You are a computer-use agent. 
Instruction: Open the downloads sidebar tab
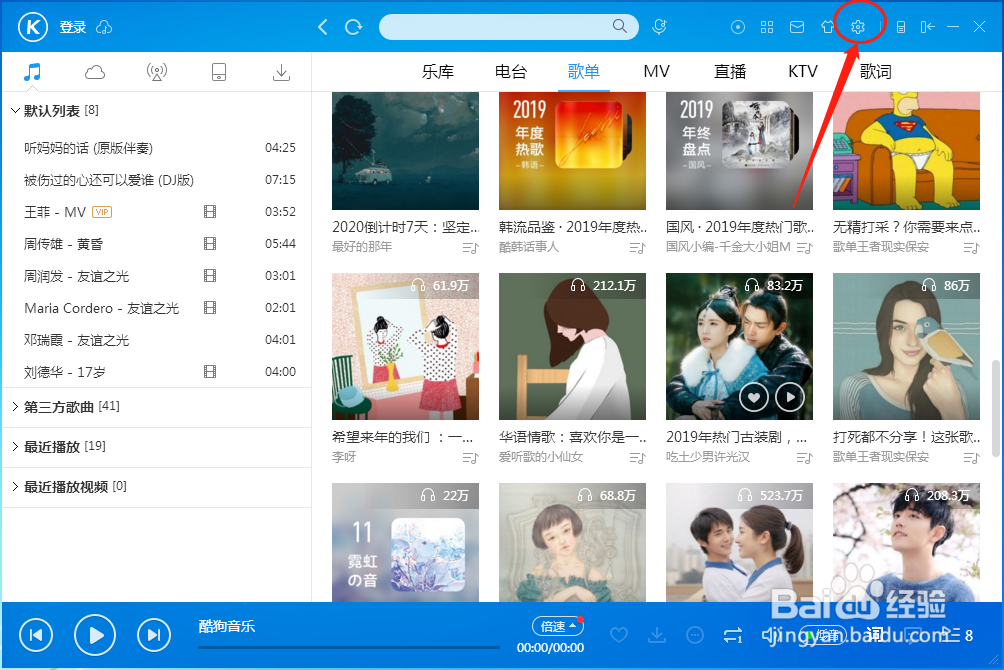coord(281,72)
